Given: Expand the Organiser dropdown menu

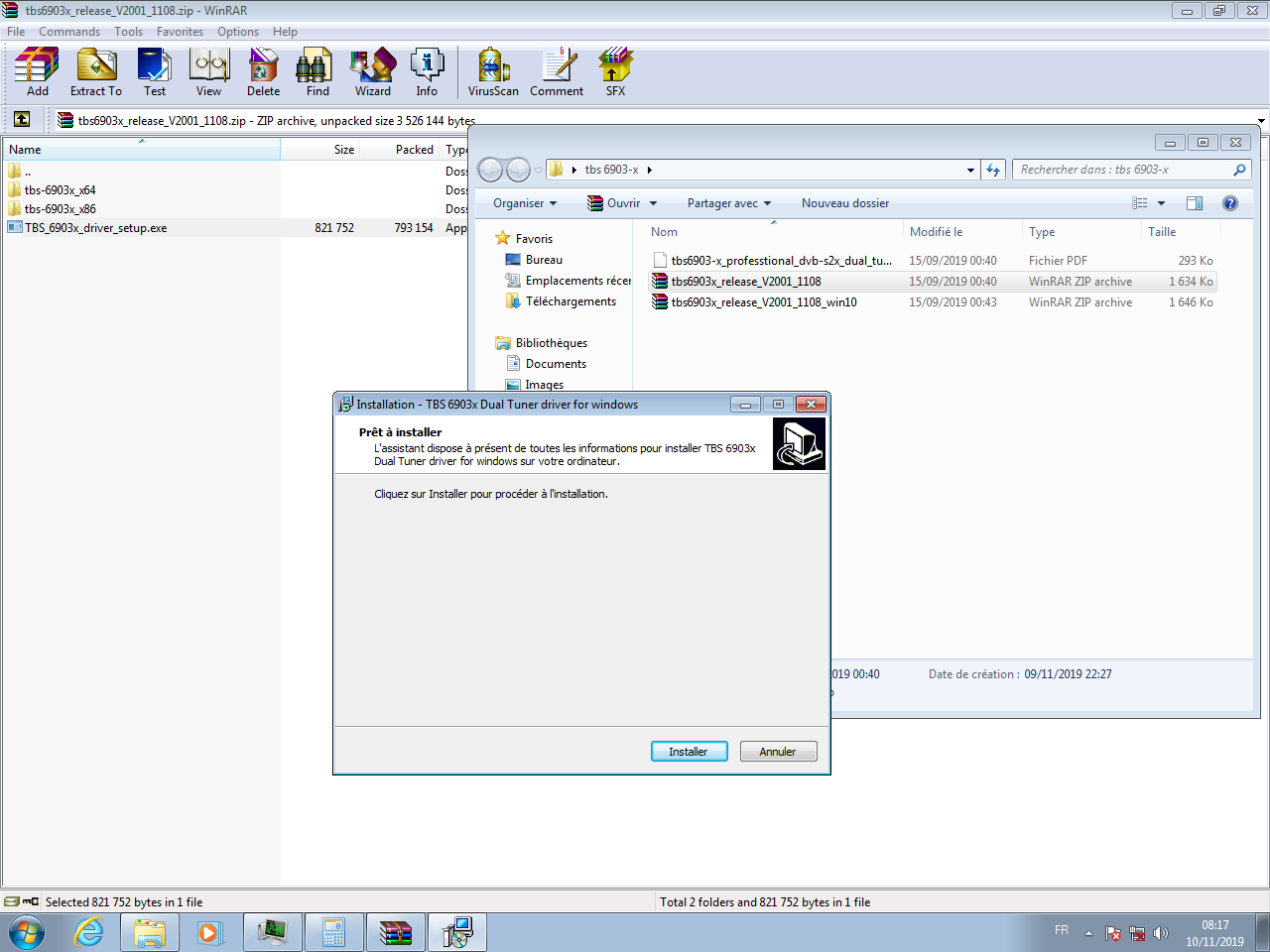Looking at the screenshot, I should pyautogui.click(x=525, y=203).
